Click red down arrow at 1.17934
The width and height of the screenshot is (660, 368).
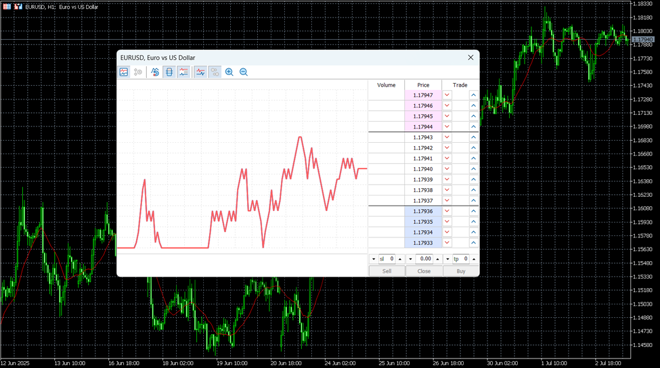[x=447, y=232]
